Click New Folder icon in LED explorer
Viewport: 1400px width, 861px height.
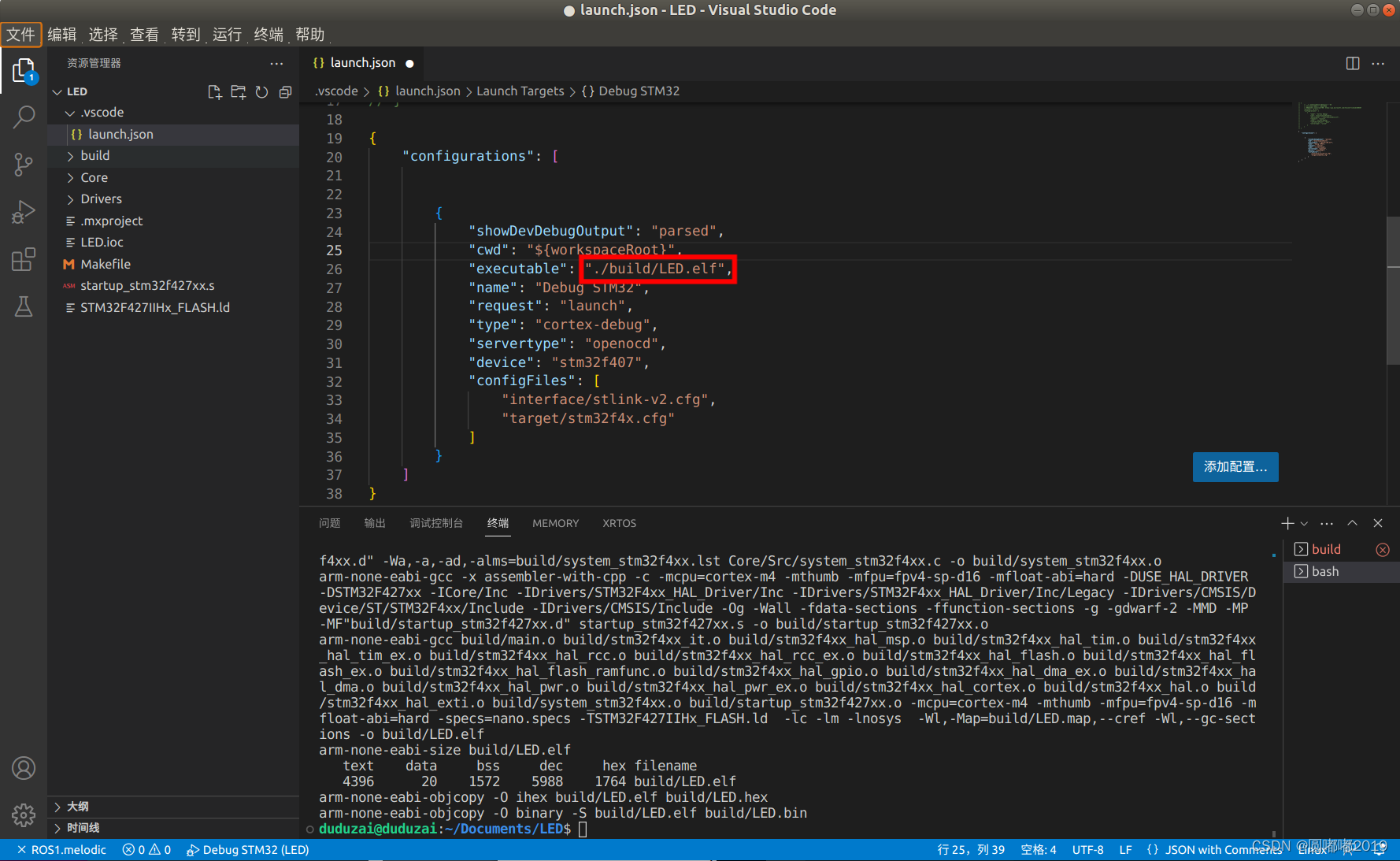click(x=238, y=92)
